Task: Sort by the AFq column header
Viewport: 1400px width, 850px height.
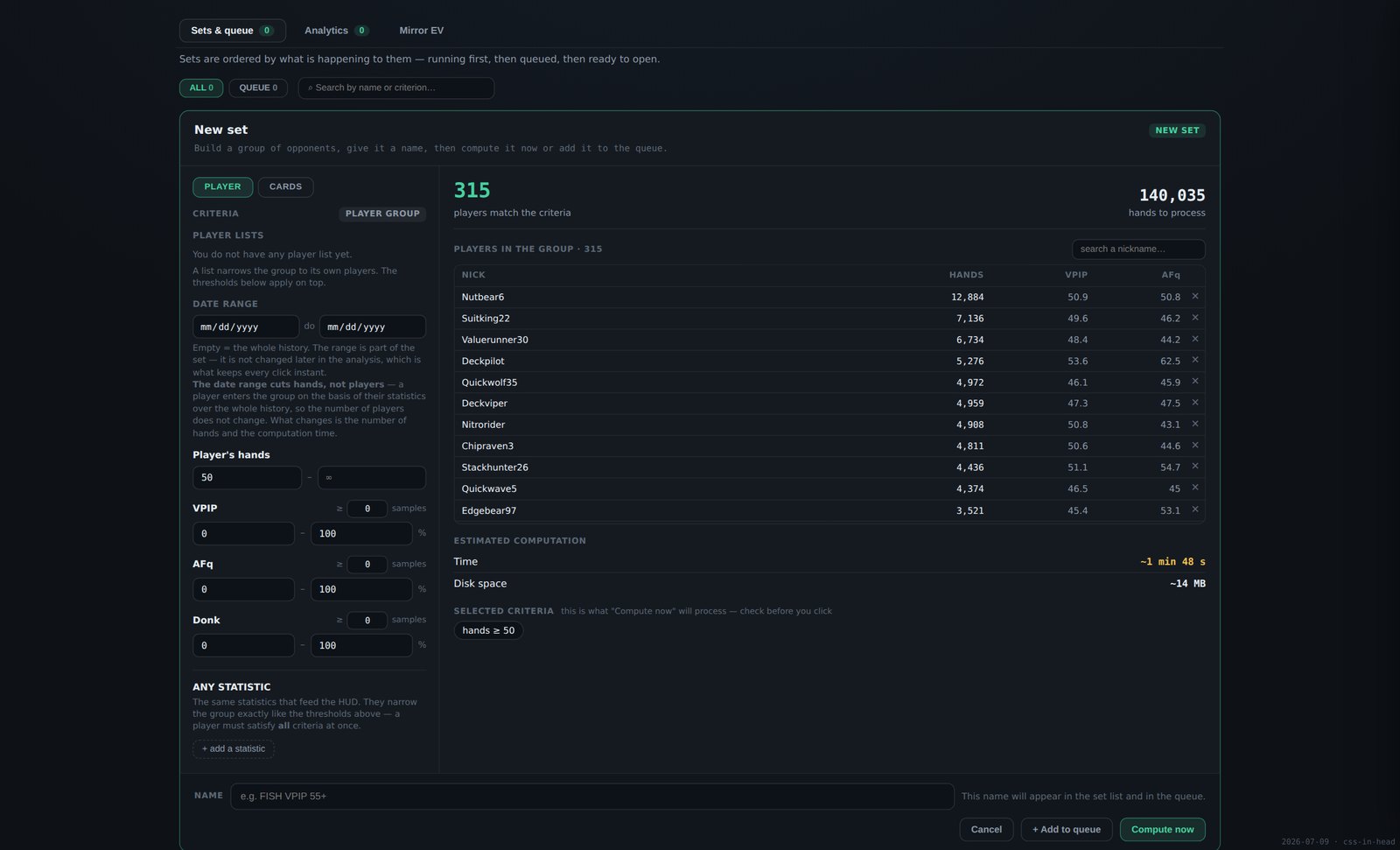Action: [x=1171, y=275]
